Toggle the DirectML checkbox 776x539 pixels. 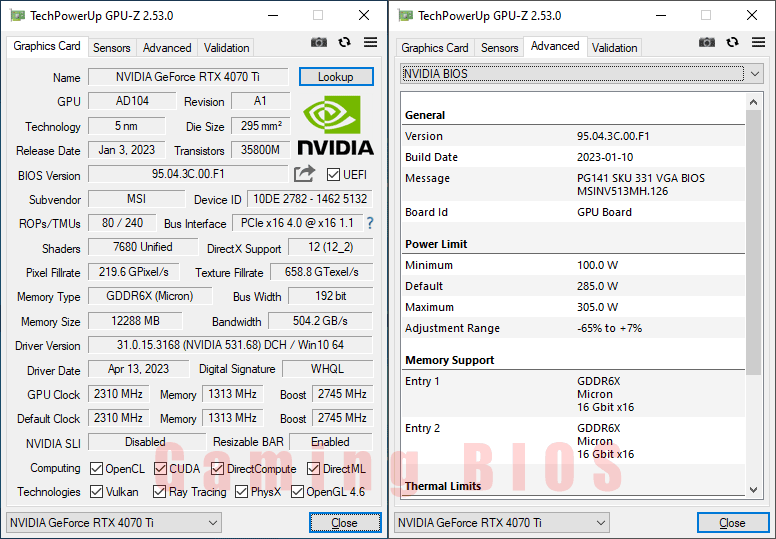[x=313, y=468]
